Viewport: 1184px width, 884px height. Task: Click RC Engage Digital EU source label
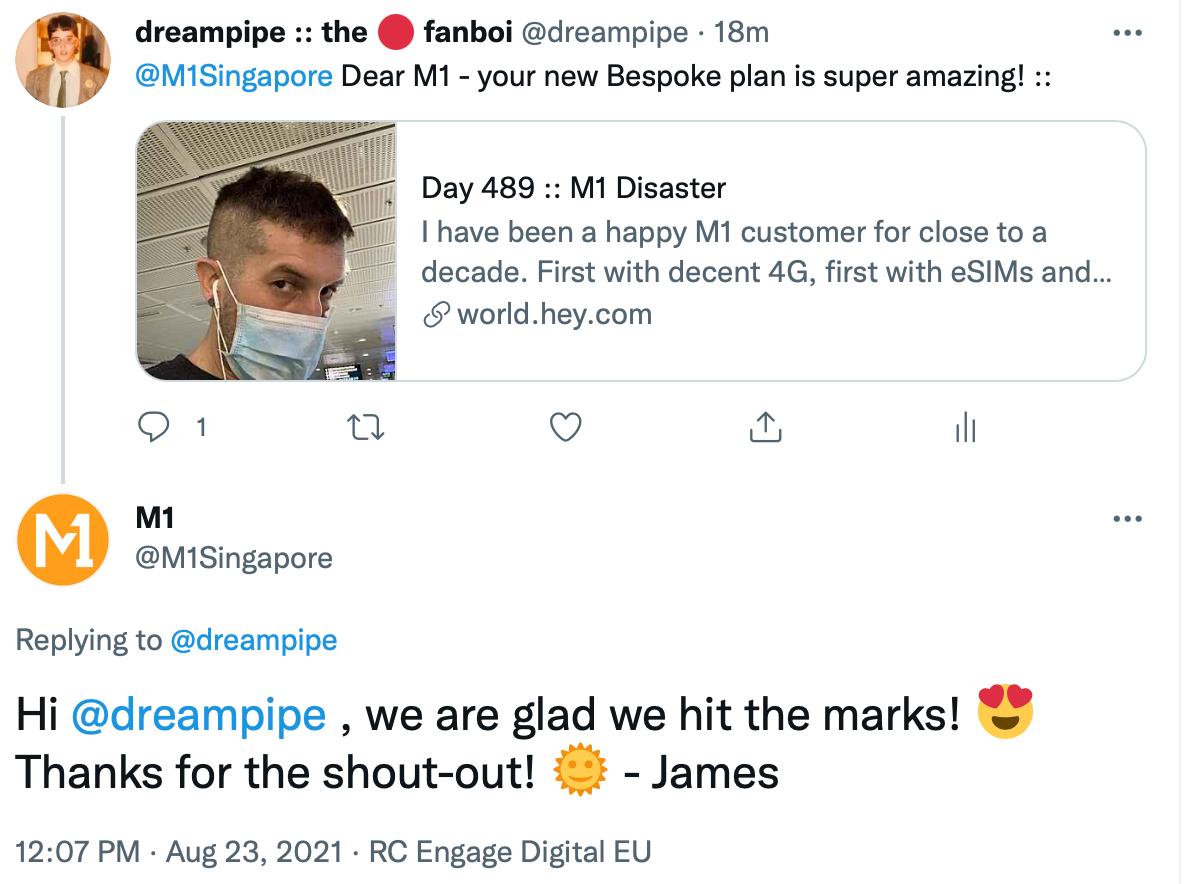pyautogui.click(x=510, y=853)
